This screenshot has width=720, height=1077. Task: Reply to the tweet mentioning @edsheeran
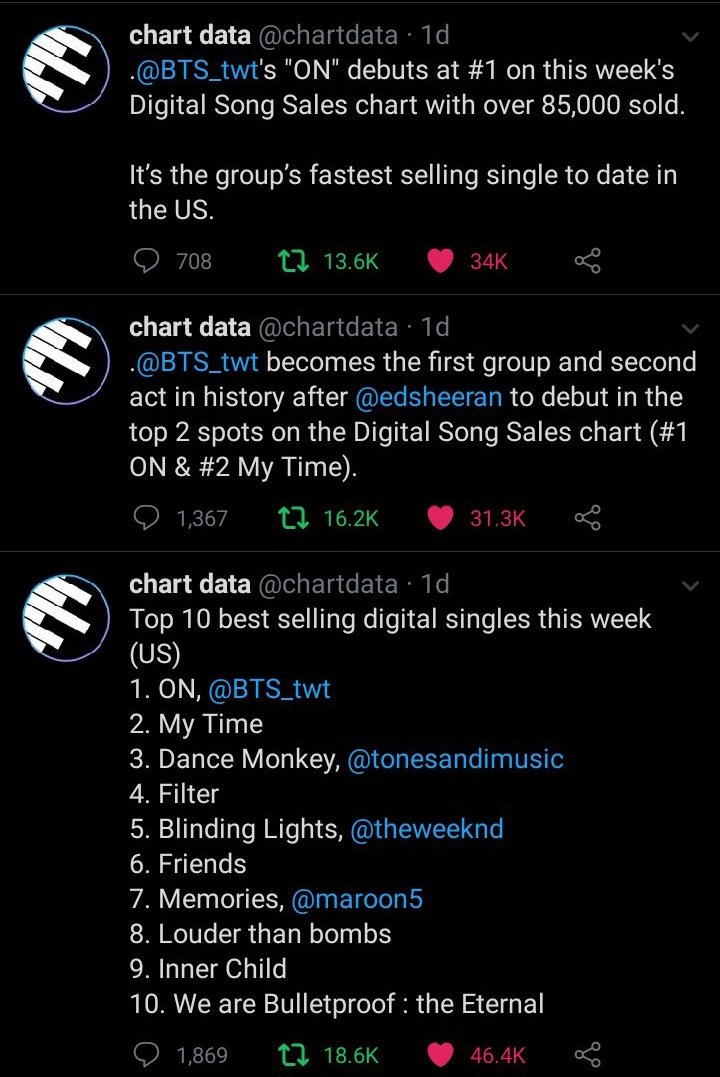point(147,518)
